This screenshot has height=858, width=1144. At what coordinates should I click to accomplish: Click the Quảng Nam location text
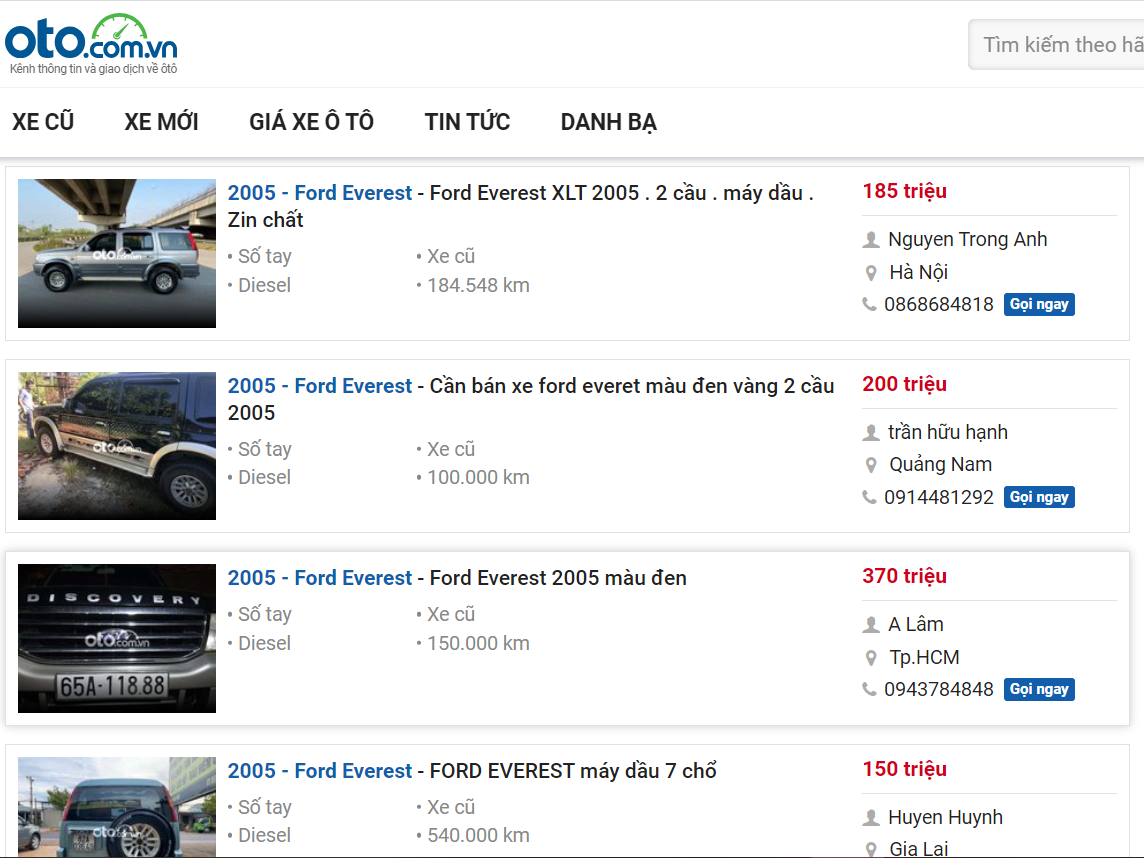(940, 465)
